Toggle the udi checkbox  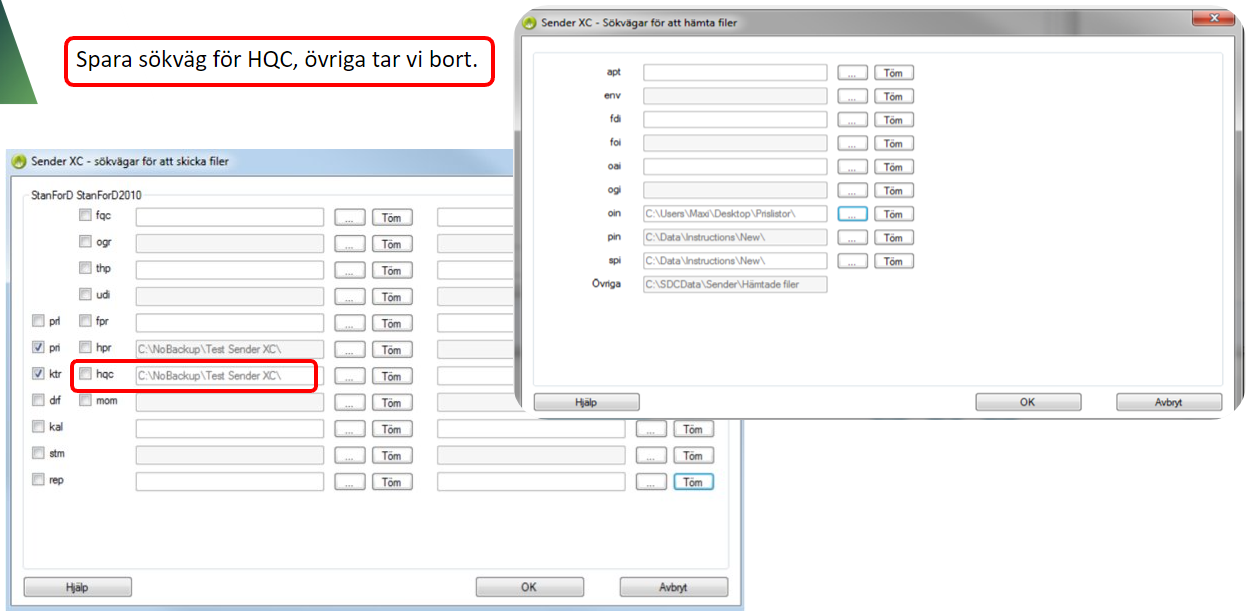85,295
